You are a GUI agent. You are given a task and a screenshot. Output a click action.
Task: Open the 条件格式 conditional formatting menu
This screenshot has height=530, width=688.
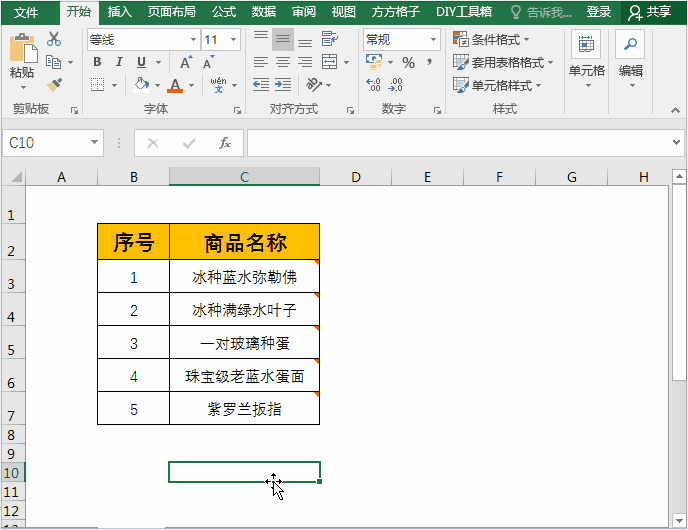click(x=491, y=39)
